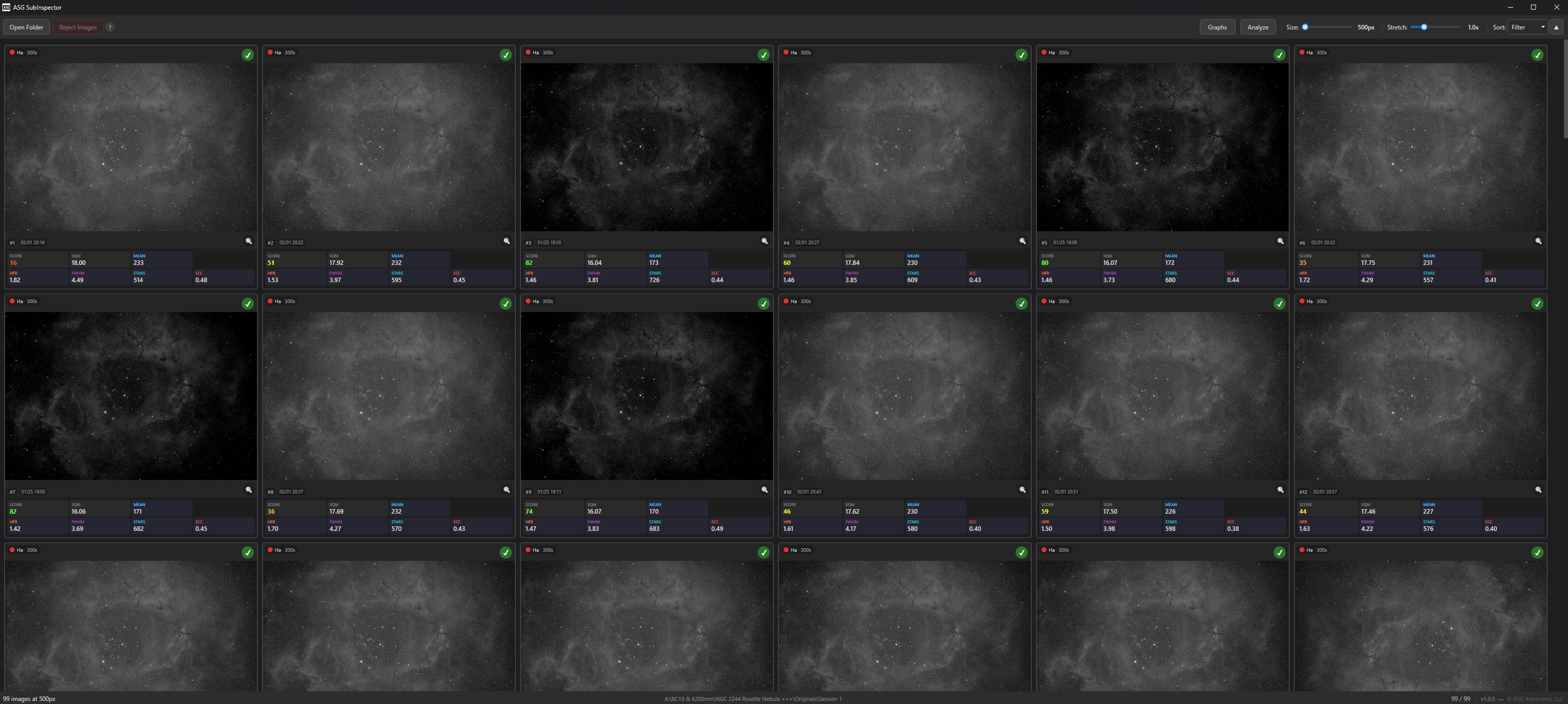Toggle accept checkmark on image #11

pyautogui.click(x=1280, y=304)
